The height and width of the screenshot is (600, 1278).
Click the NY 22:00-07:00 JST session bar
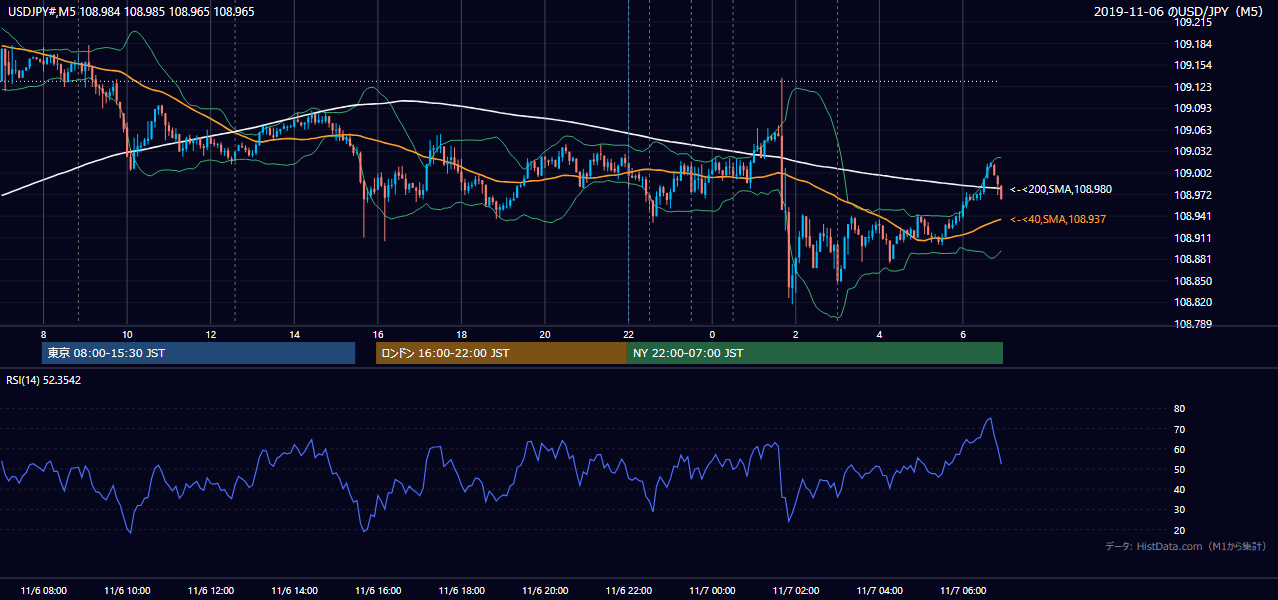[815, 353]
